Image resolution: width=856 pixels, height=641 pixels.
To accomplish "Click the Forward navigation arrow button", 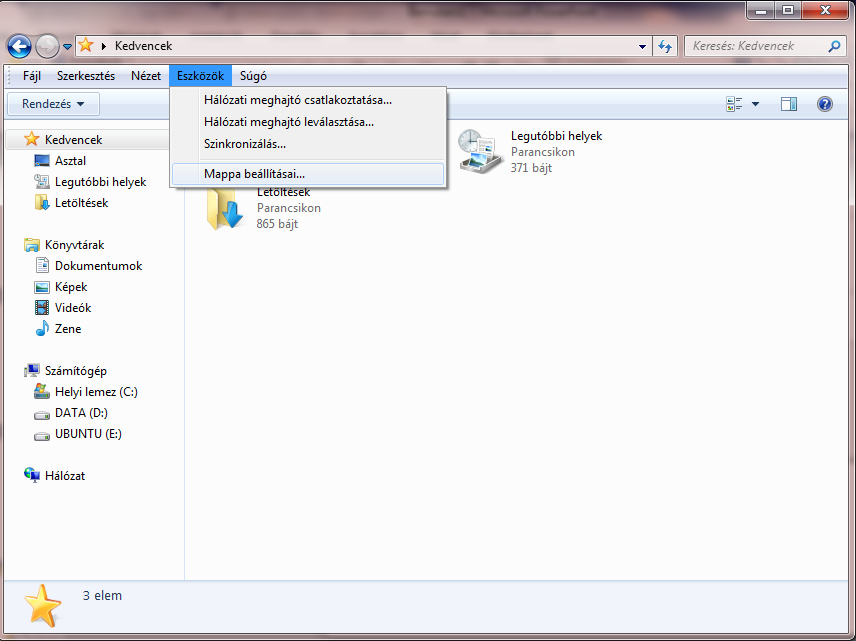I will point(47,46).
